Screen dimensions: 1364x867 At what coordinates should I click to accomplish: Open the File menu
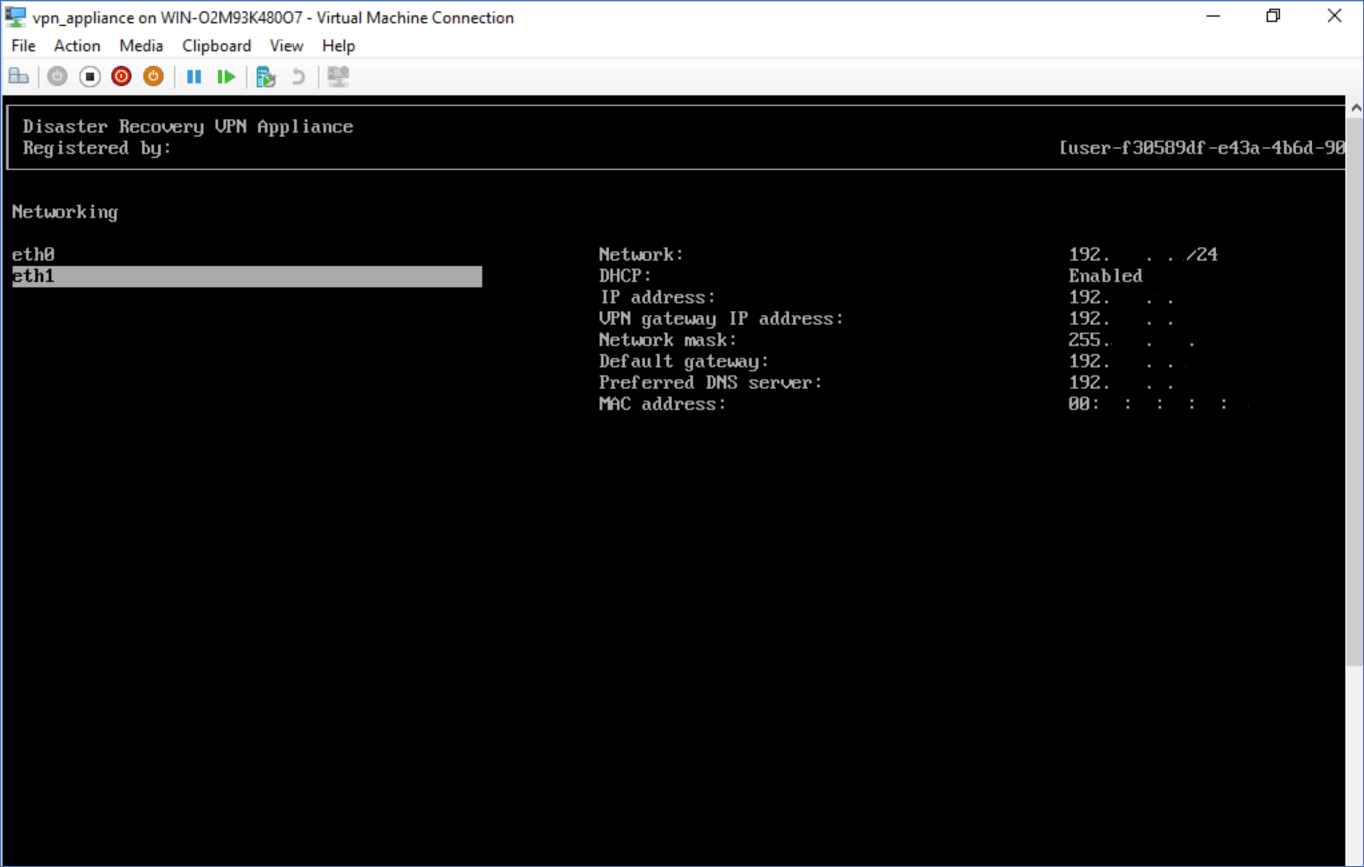coord(22,45)
